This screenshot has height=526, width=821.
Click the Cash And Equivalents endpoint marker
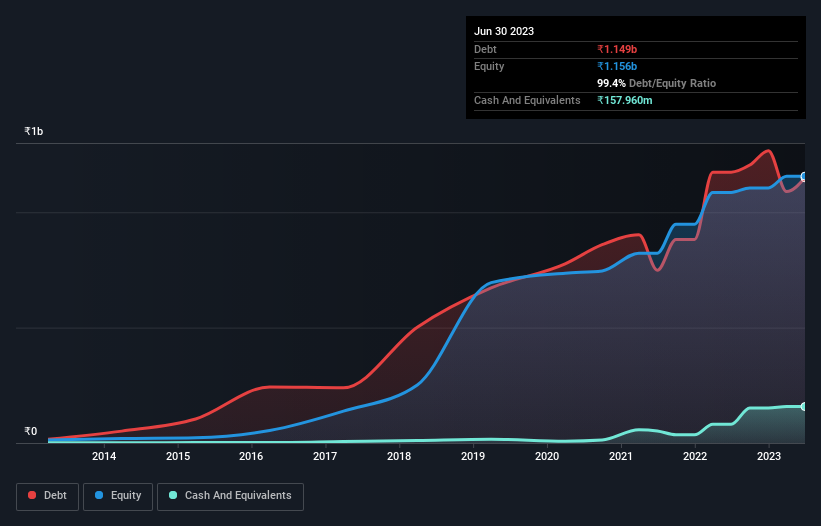click(x=804, y=406)
